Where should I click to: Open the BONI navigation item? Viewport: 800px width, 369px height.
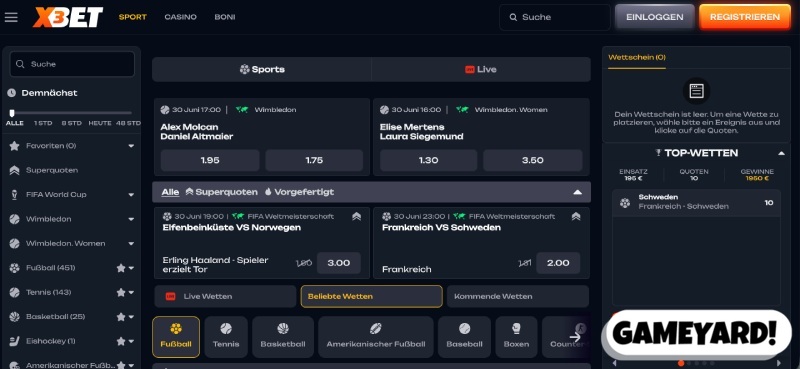coord(224,17)
